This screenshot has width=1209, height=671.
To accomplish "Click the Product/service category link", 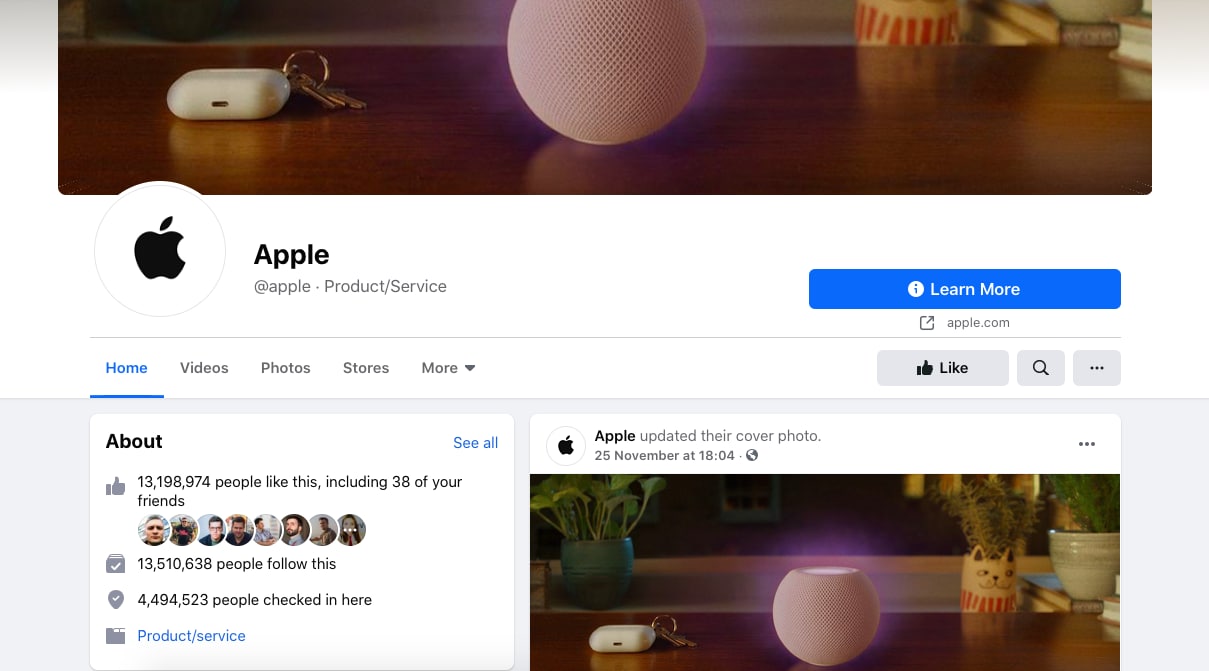I will click(191, 636).
